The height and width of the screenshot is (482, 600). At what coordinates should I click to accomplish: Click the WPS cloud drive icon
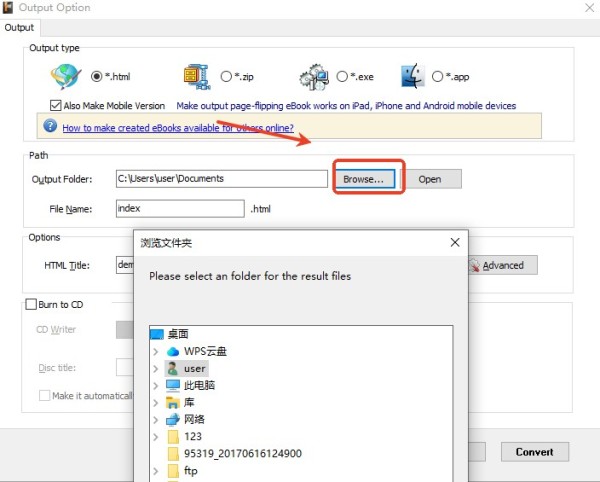click(x=173, y=351)
